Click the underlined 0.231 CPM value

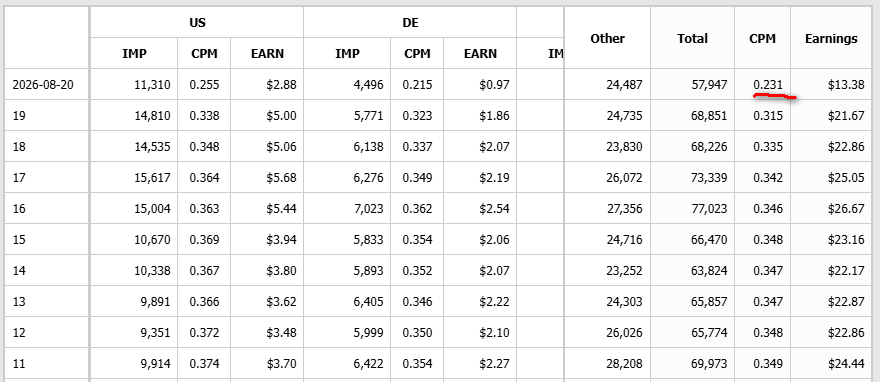tap(768, 85)
